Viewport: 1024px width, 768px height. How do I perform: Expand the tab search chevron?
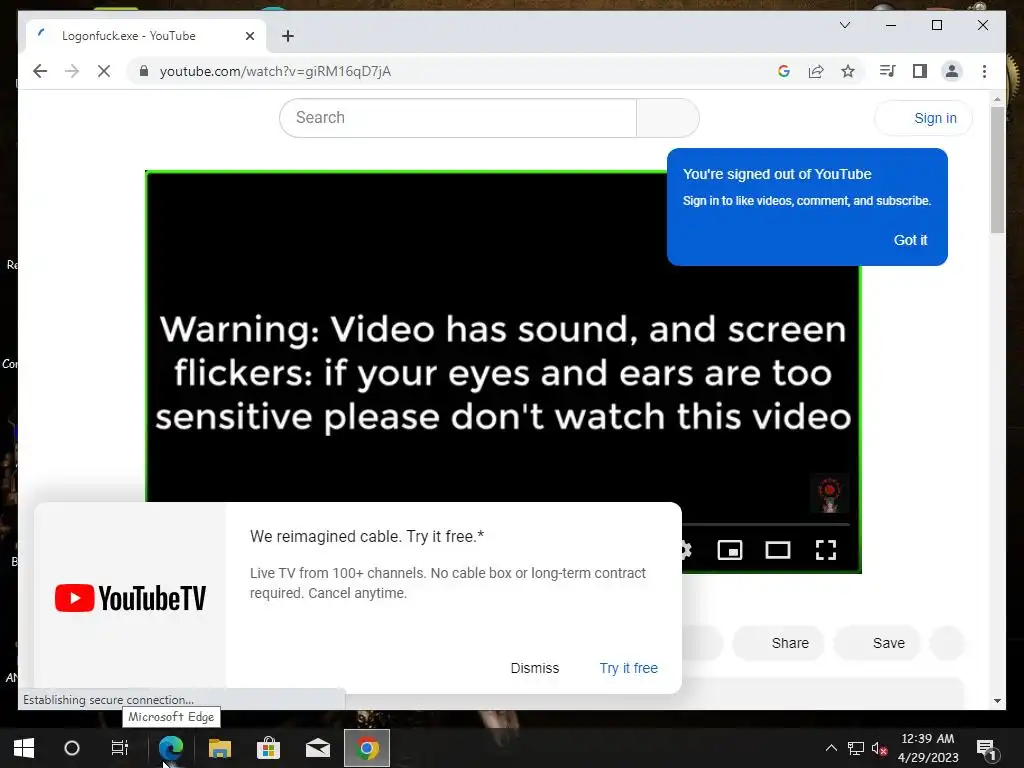click(844, 25)
